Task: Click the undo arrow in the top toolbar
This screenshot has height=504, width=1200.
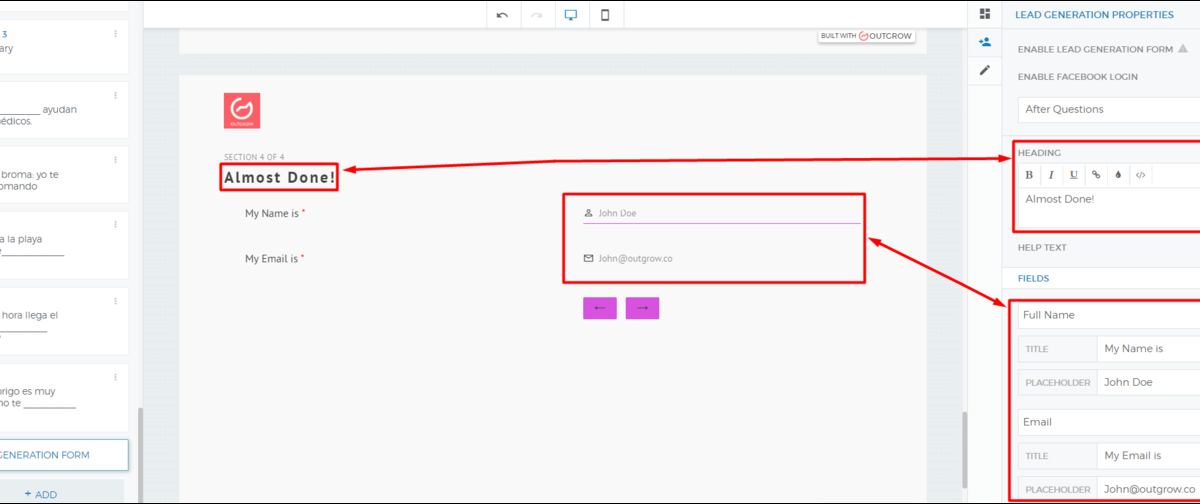Action: 502,15
